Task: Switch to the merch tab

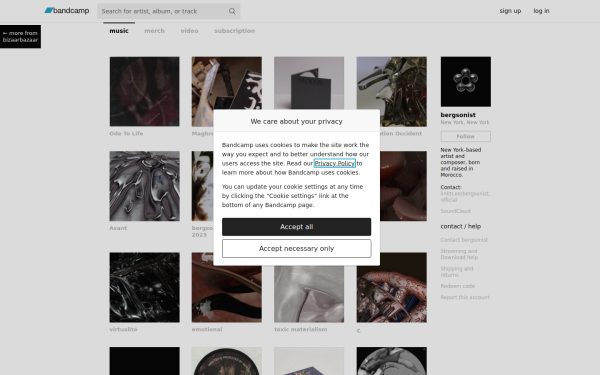Action: point(154,31)
